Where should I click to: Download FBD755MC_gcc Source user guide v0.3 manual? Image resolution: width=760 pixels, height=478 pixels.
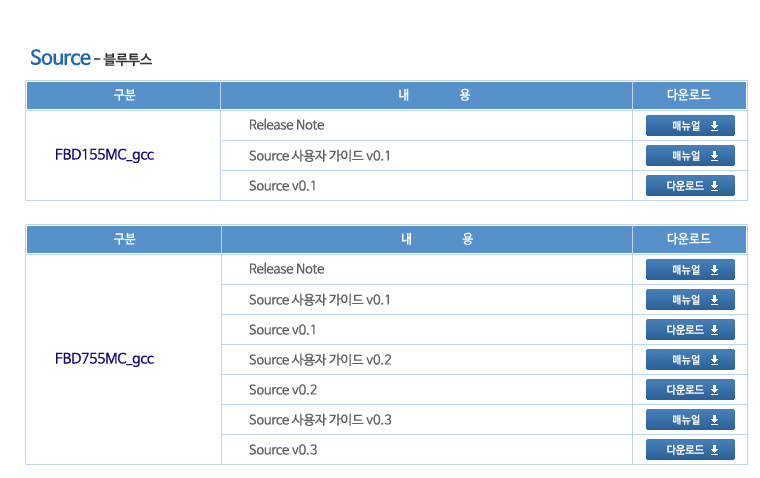[690, 420]
